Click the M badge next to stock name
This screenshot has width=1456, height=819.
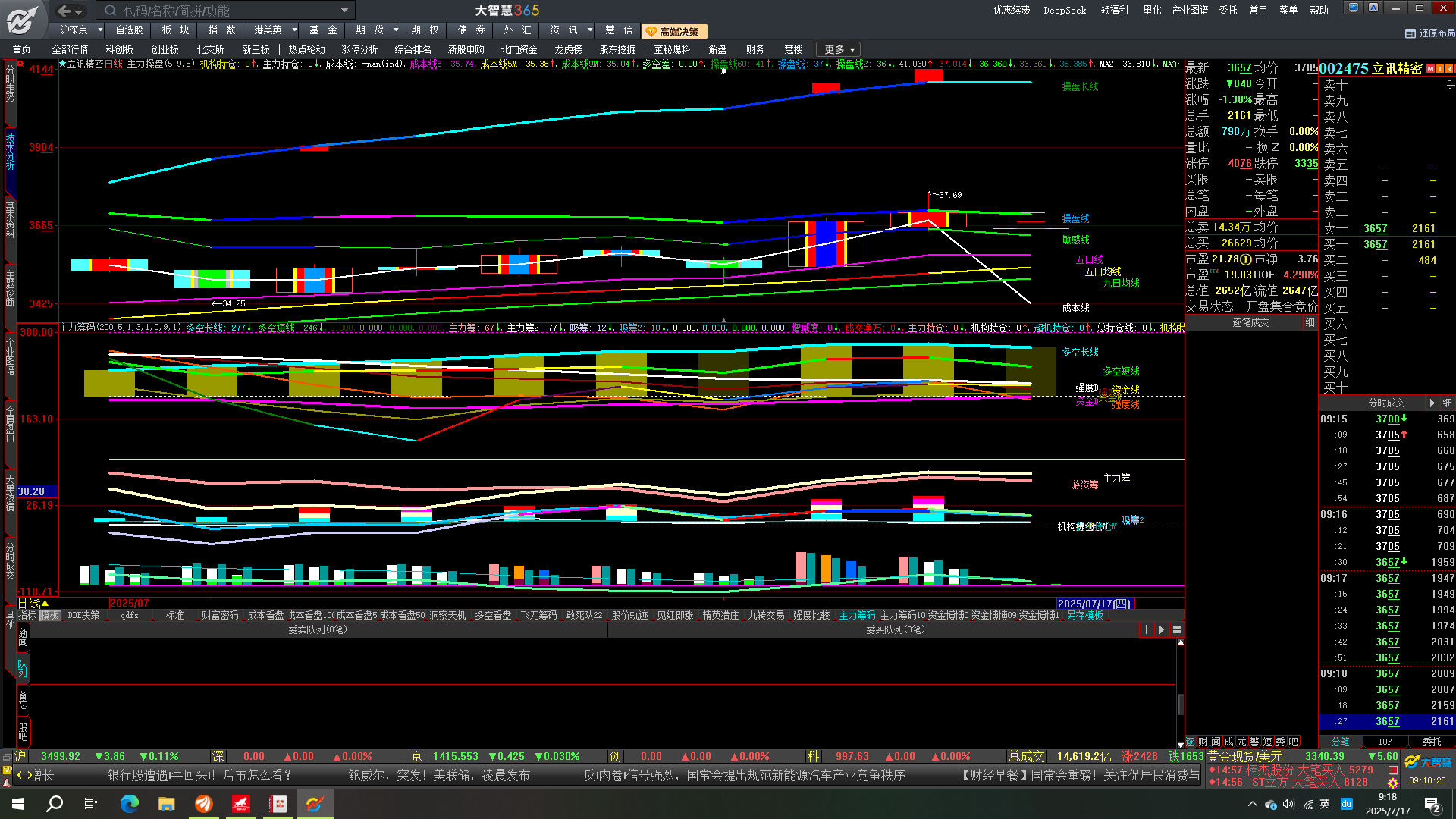[x=1430, y=69]
